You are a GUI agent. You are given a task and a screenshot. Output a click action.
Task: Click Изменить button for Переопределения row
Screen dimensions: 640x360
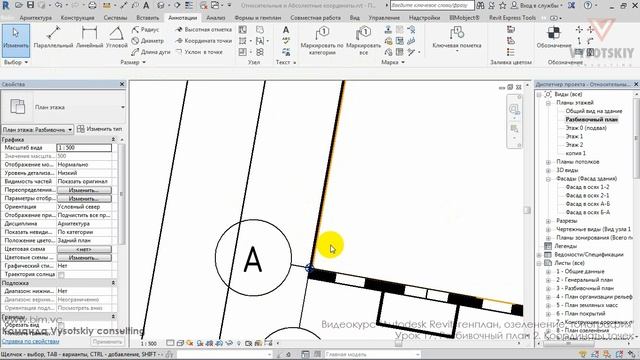click(84, 190)
